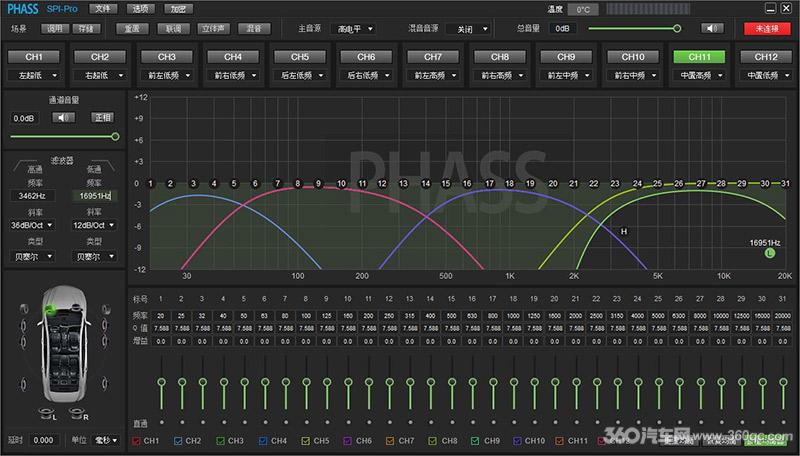This screenshot has width=800, height=456.
Task: Toggle the CH2 curve checkbox
Action: coord(178,441)
